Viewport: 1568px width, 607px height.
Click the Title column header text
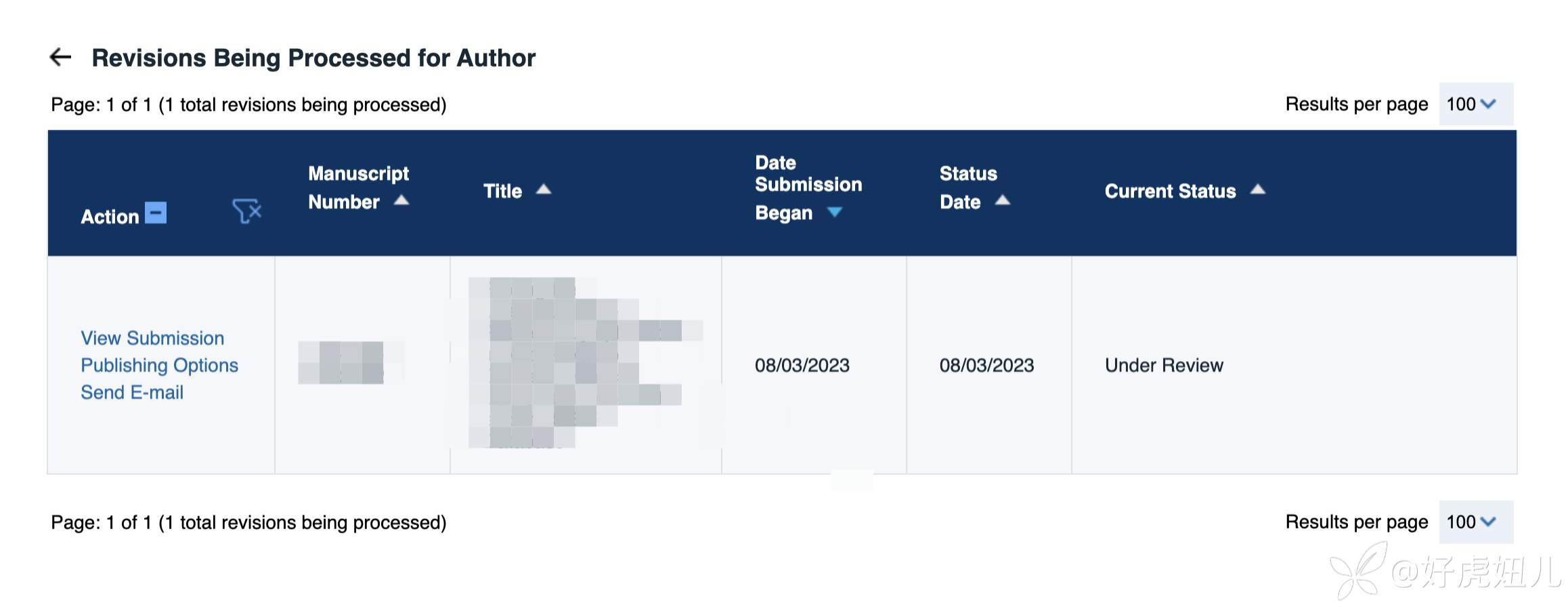tap(502, 191)
